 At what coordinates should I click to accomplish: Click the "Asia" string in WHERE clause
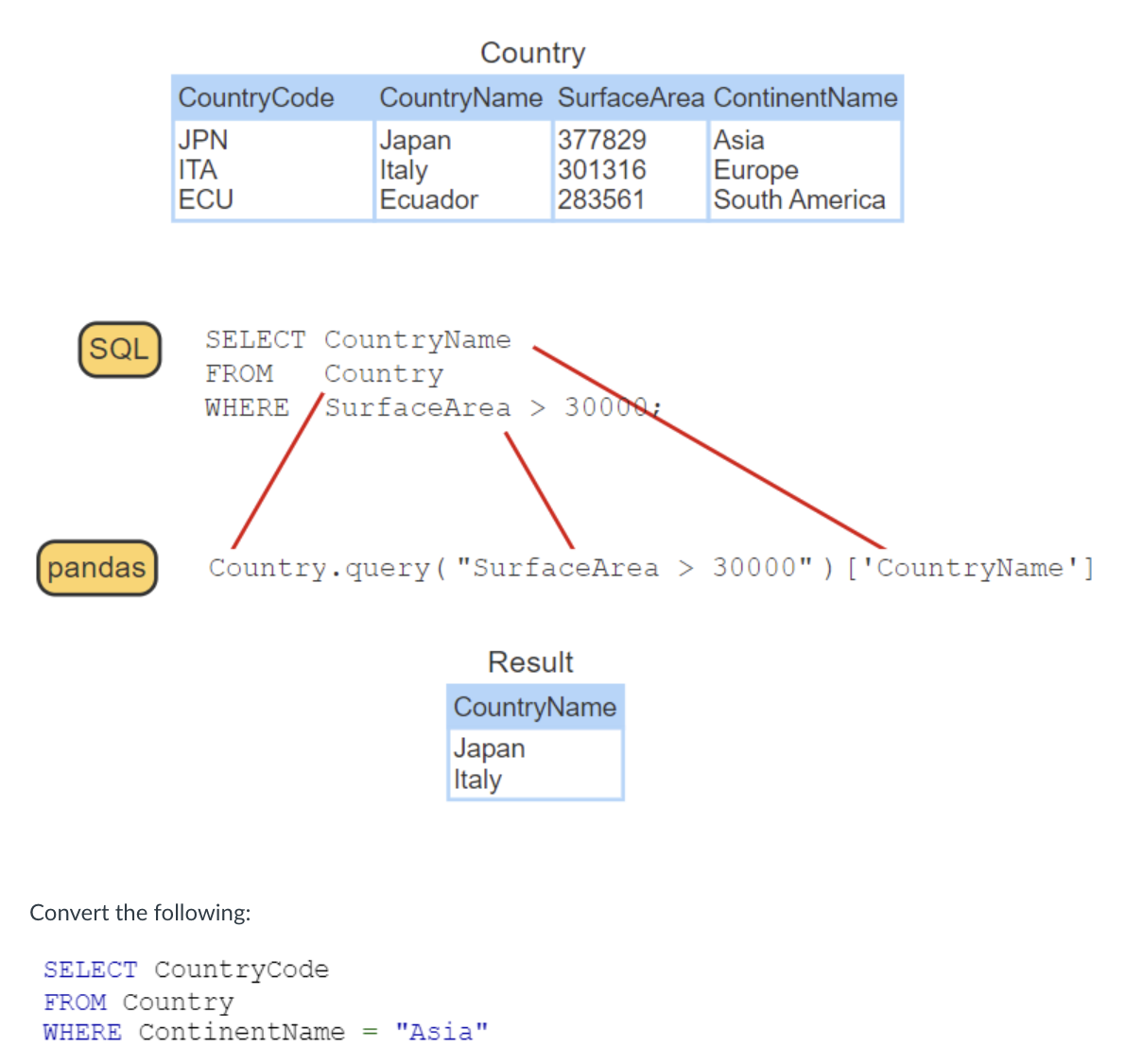pos(441,1032)
